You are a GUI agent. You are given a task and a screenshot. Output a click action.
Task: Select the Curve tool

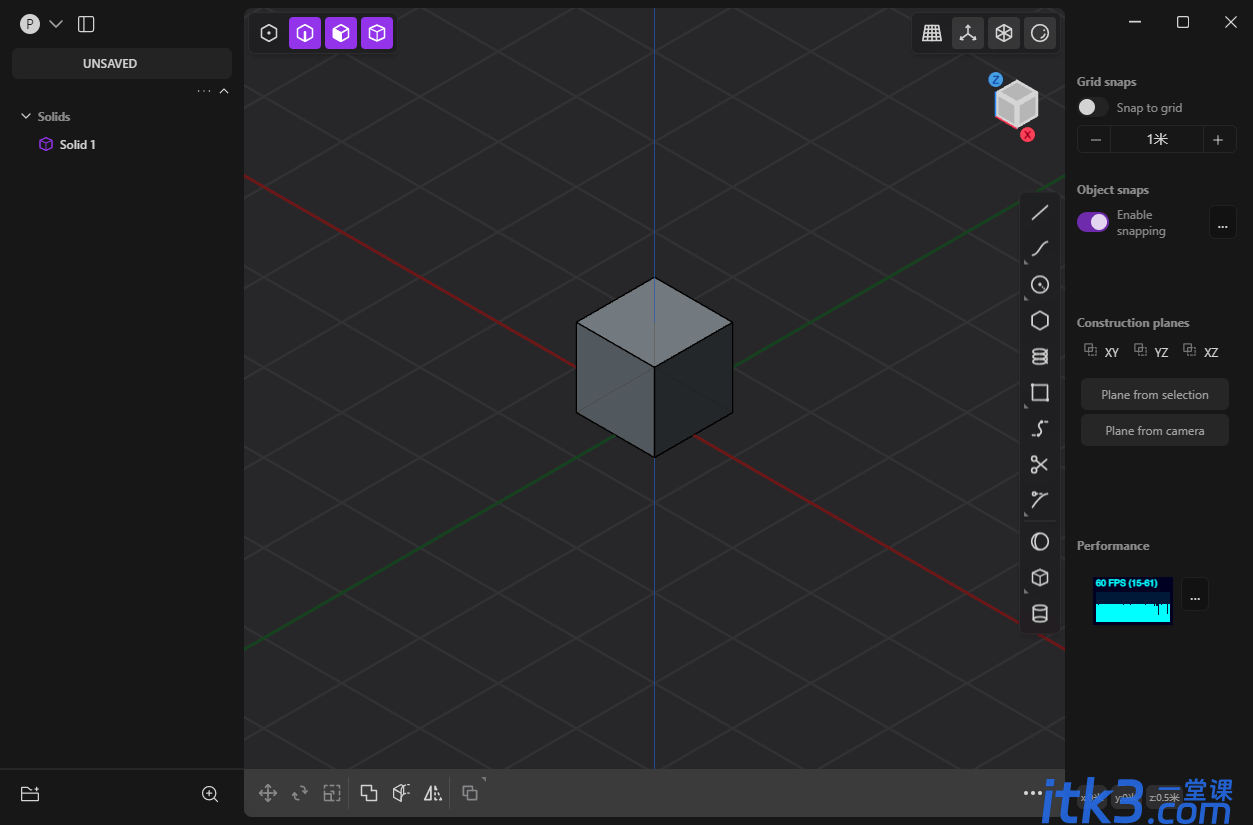click(x=1040, y=248)
